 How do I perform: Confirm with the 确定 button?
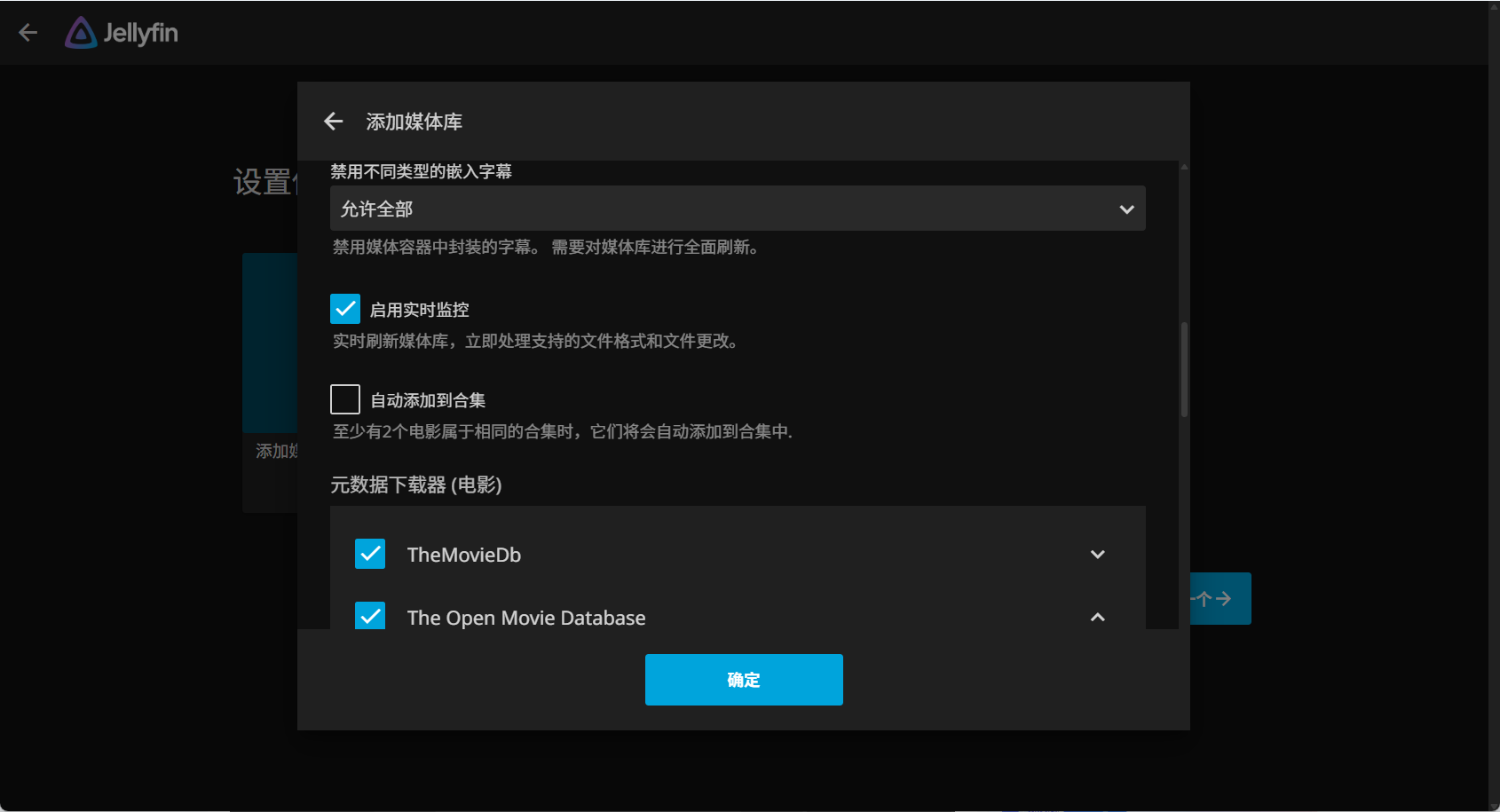pyautogui.click(x=744, y=680)
